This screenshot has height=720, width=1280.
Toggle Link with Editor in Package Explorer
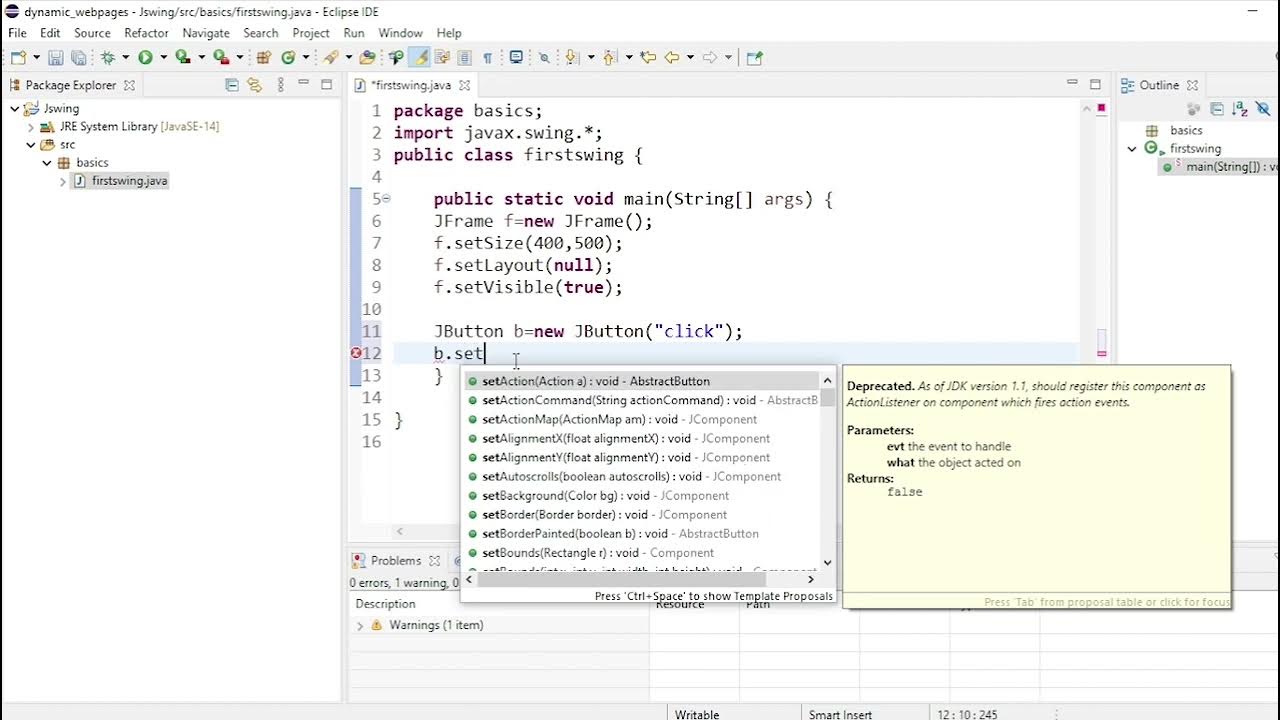(x=254, y=85)
